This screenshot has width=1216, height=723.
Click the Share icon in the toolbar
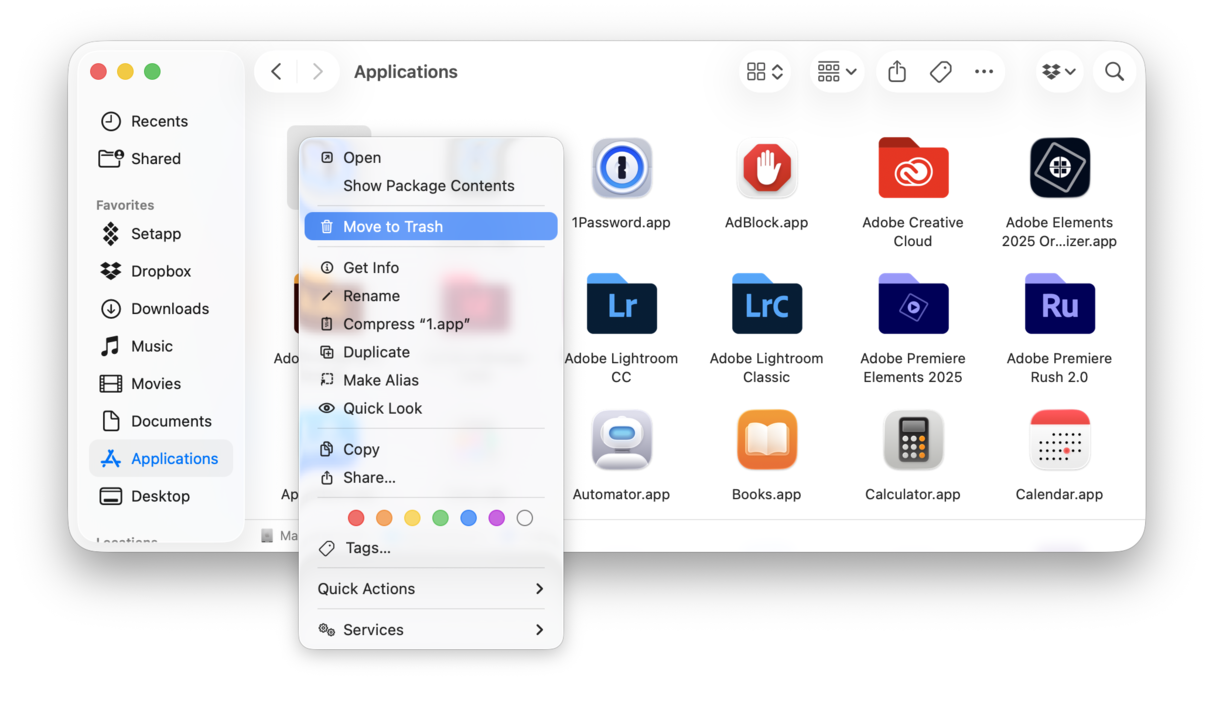point(895,71)
